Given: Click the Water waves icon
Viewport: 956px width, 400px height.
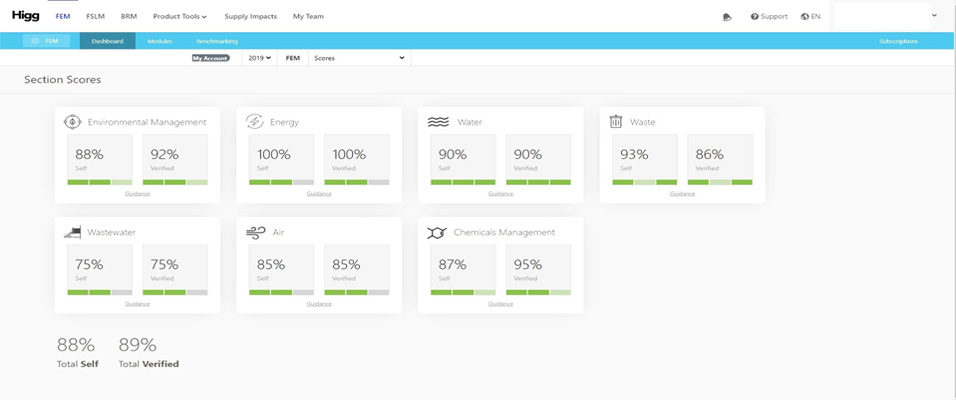Looking at the screenshot, I should [x=438, y=122].
